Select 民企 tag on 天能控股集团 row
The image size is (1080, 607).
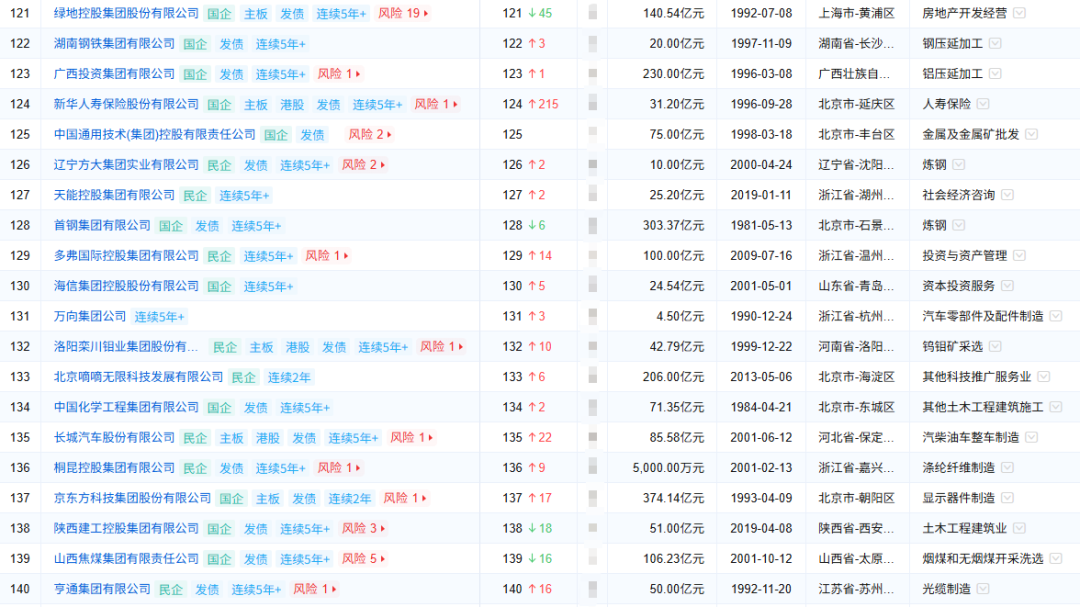click(195, 196)
